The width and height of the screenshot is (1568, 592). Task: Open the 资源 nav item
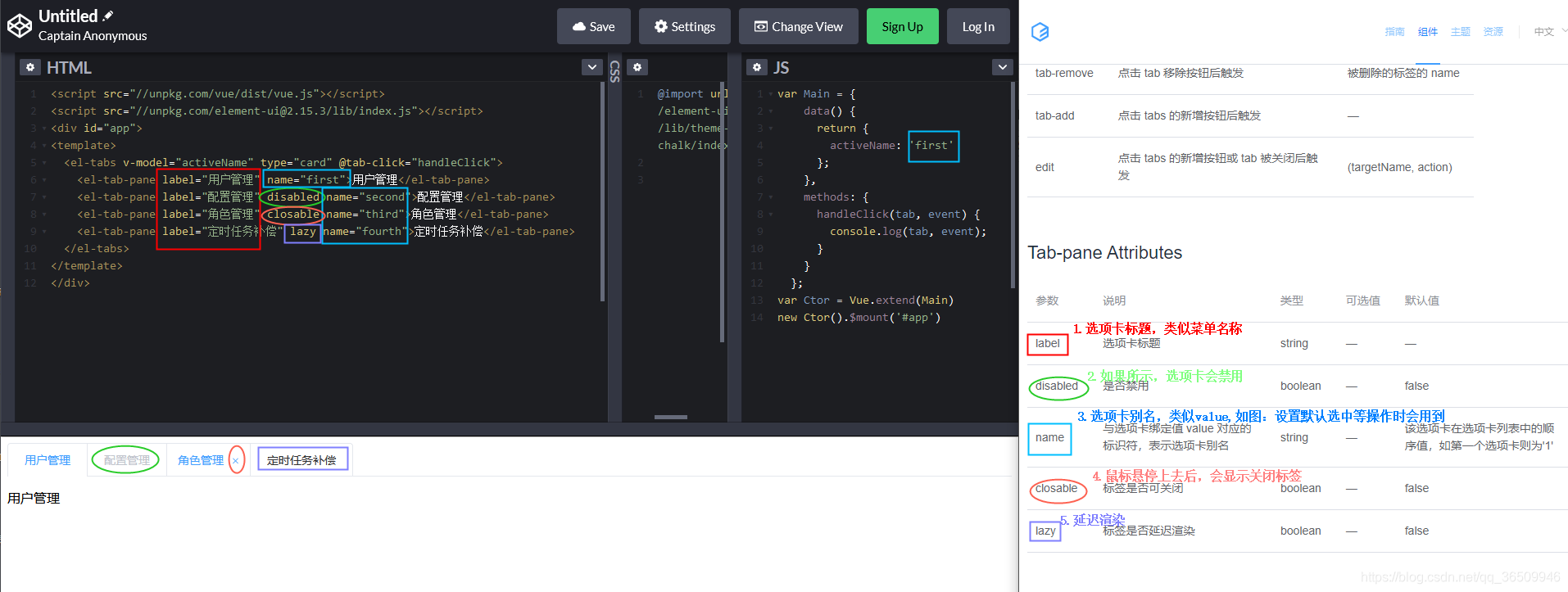click(x=1493, y=32)
